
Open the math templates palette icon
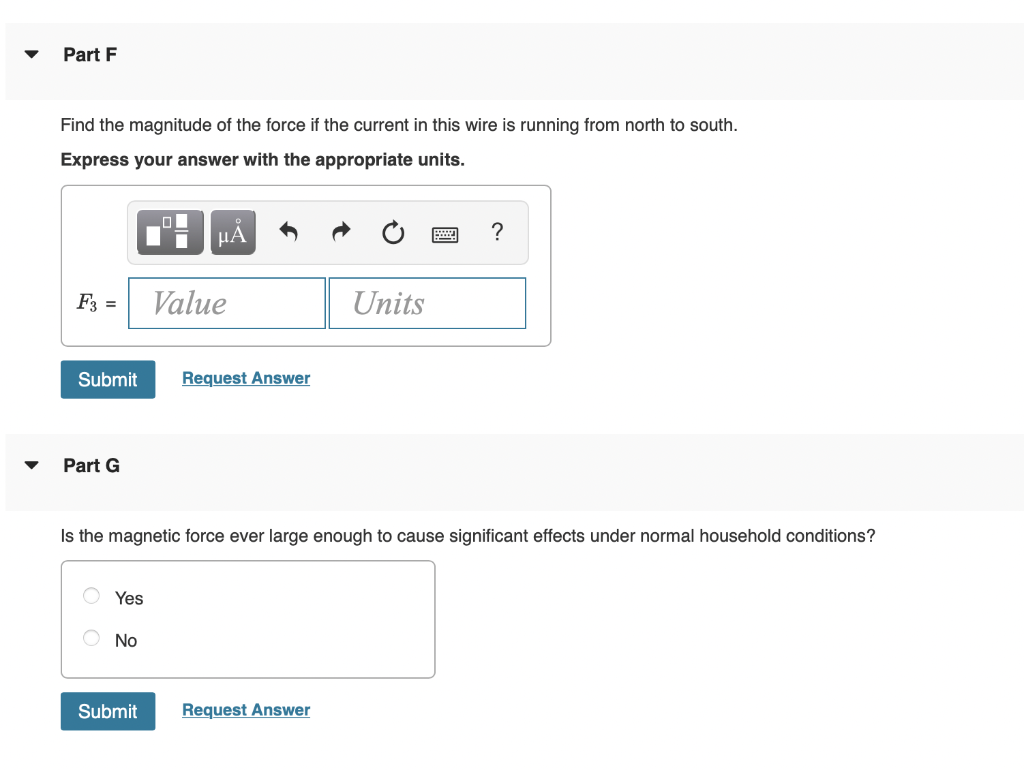[x=169, y=232]
